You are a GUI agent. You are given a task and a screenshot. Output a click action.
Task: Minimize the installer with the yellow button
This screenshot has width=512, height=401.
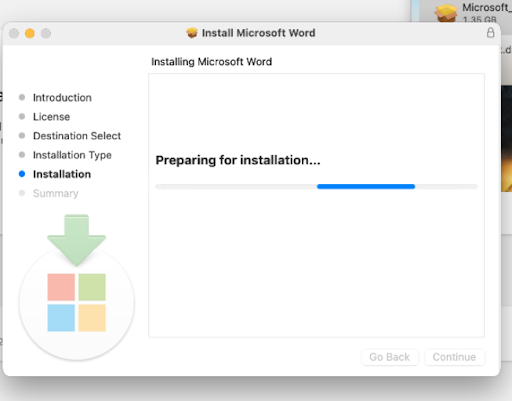click(x=30, y=33)
